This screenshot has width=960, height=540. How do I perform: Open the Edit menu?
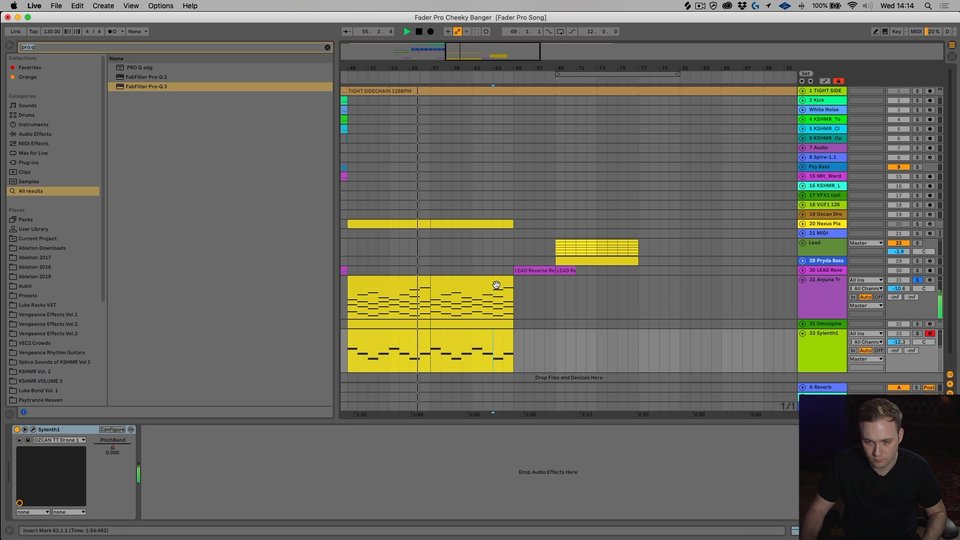(x=77, y=6)
